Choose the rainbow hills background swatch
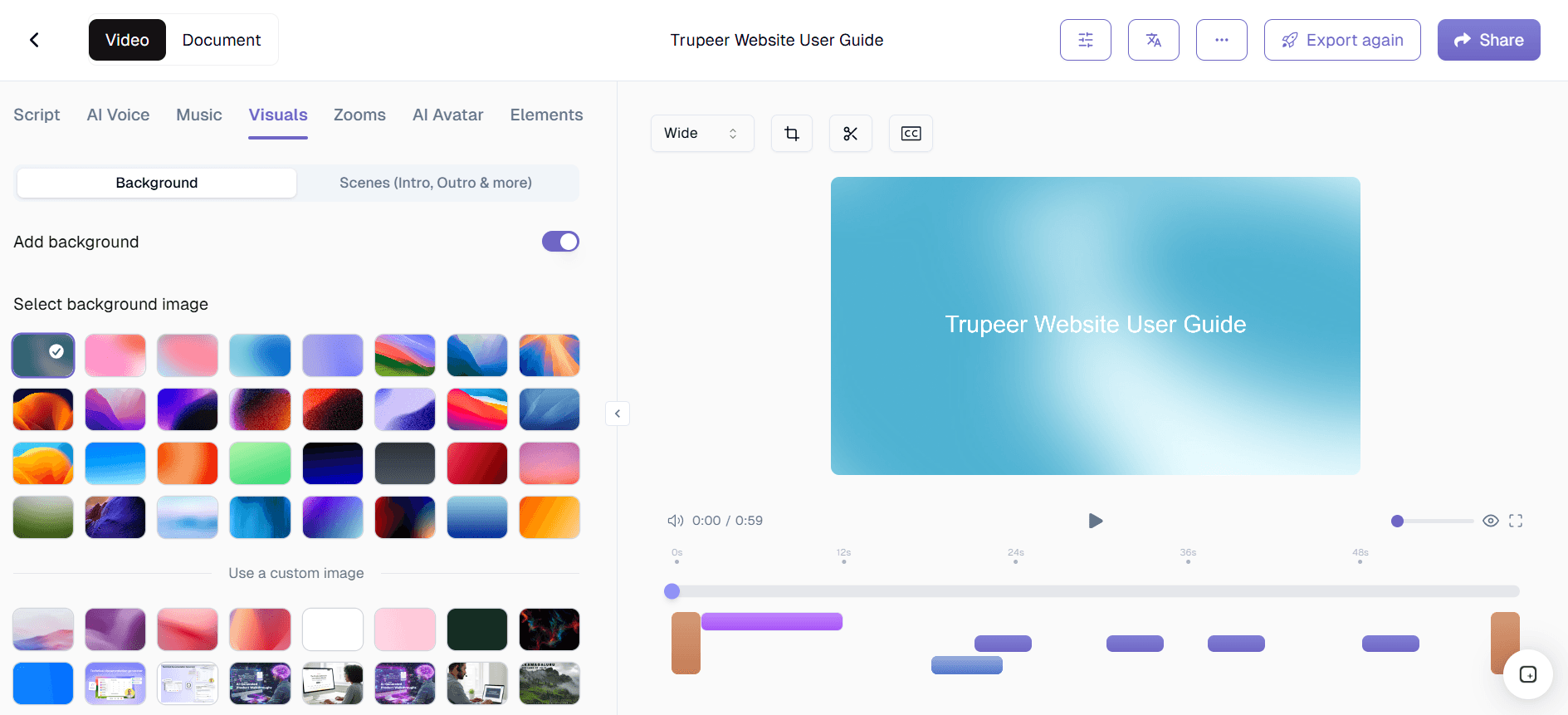Image resolution: width=1568 pixels, height=715 pixels. (x=405, y=355)
